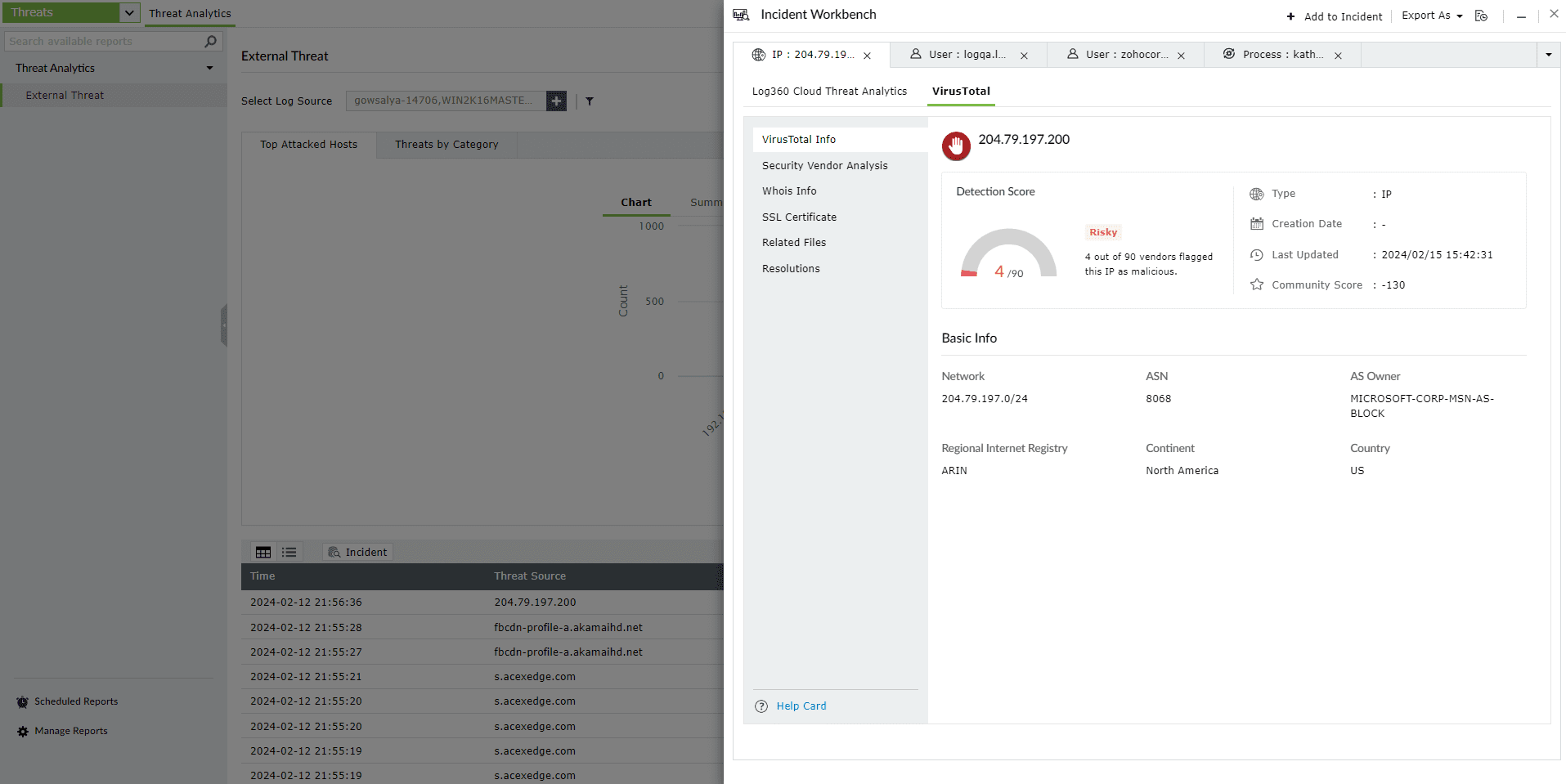Viewport: 1566px width, 784px height.
Task: Click Add to Incident button
Action: [x=1335, y=16]
